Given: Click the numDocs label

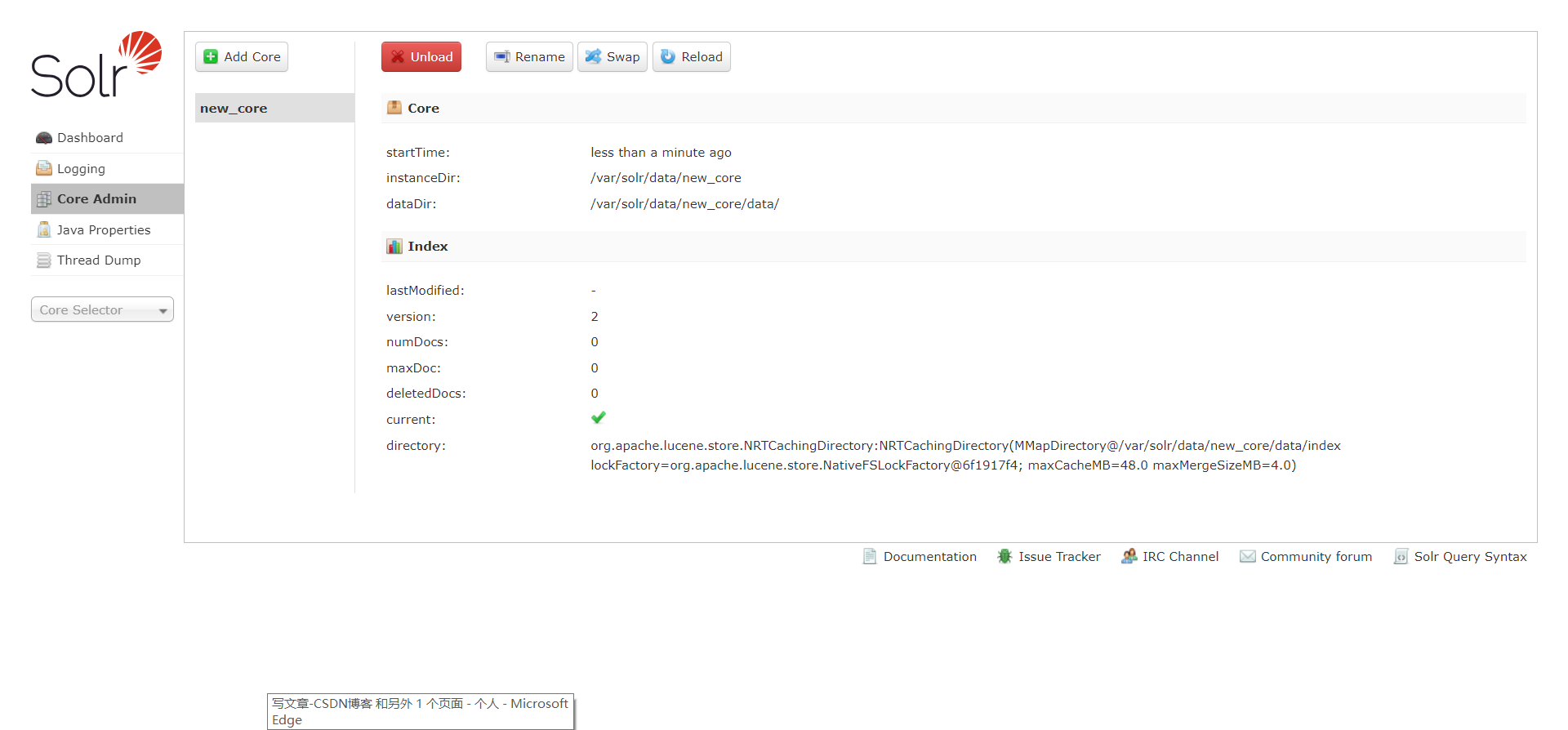Looking at the screenshot, I should (417, 342).
